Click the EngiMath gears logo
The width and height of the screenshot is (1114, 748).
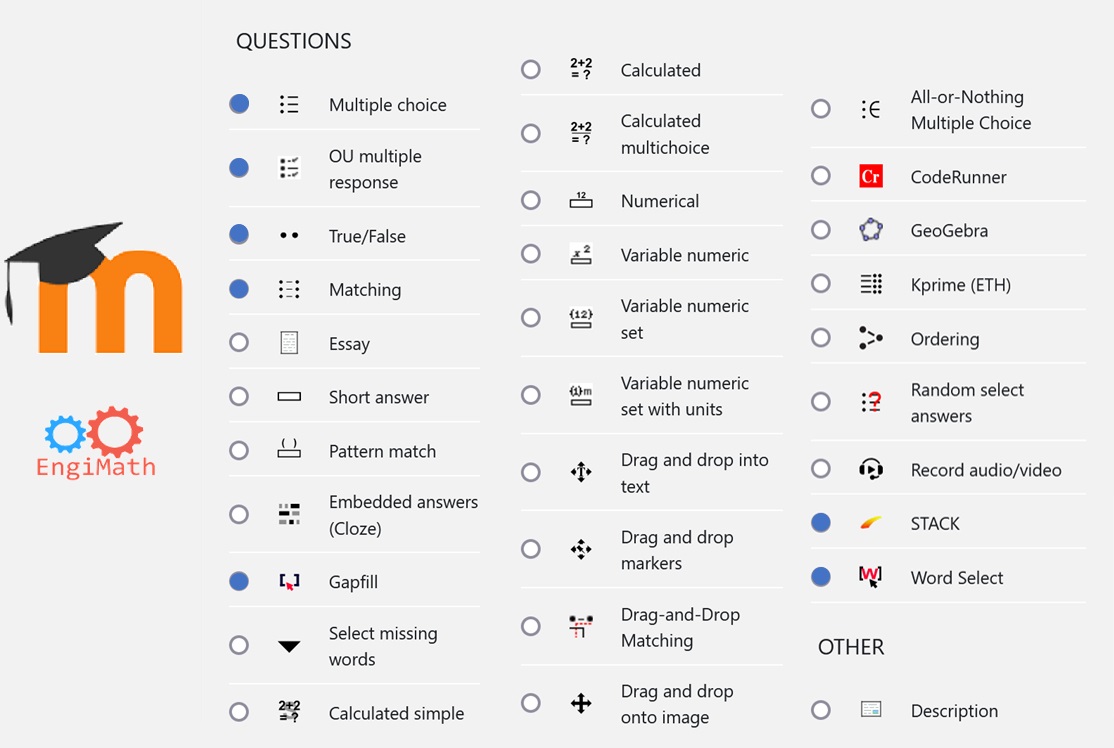click(95, 441)
